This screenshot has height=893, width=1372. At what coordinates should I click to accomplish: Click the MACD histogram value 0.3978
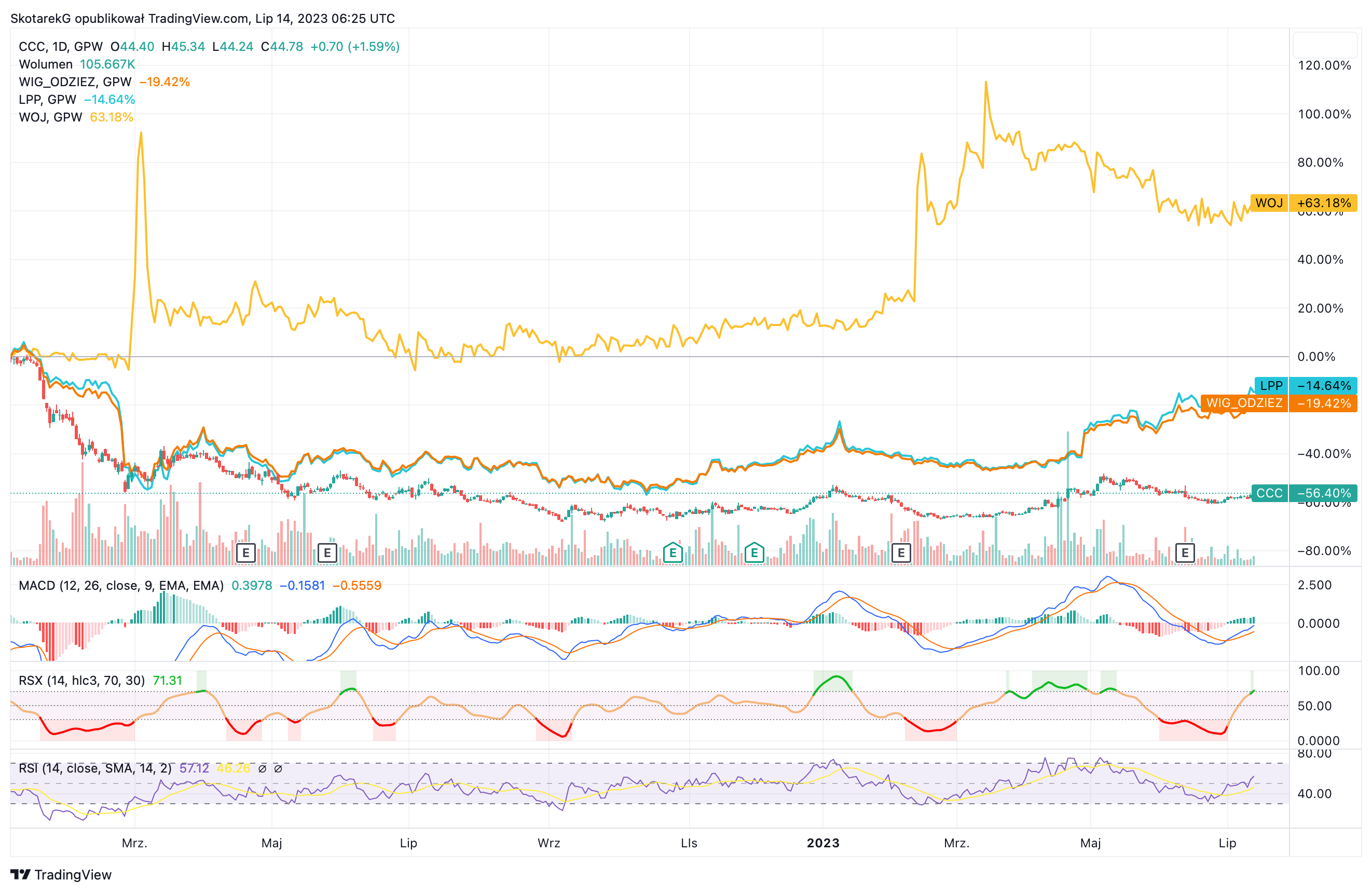coord(252,586)
